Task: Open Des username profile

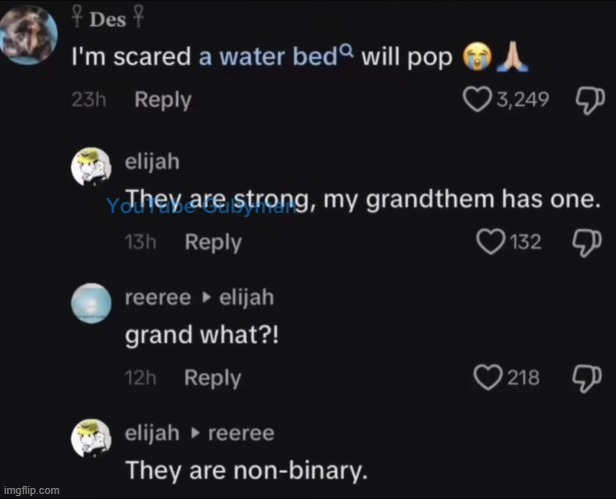Action: 109,18
